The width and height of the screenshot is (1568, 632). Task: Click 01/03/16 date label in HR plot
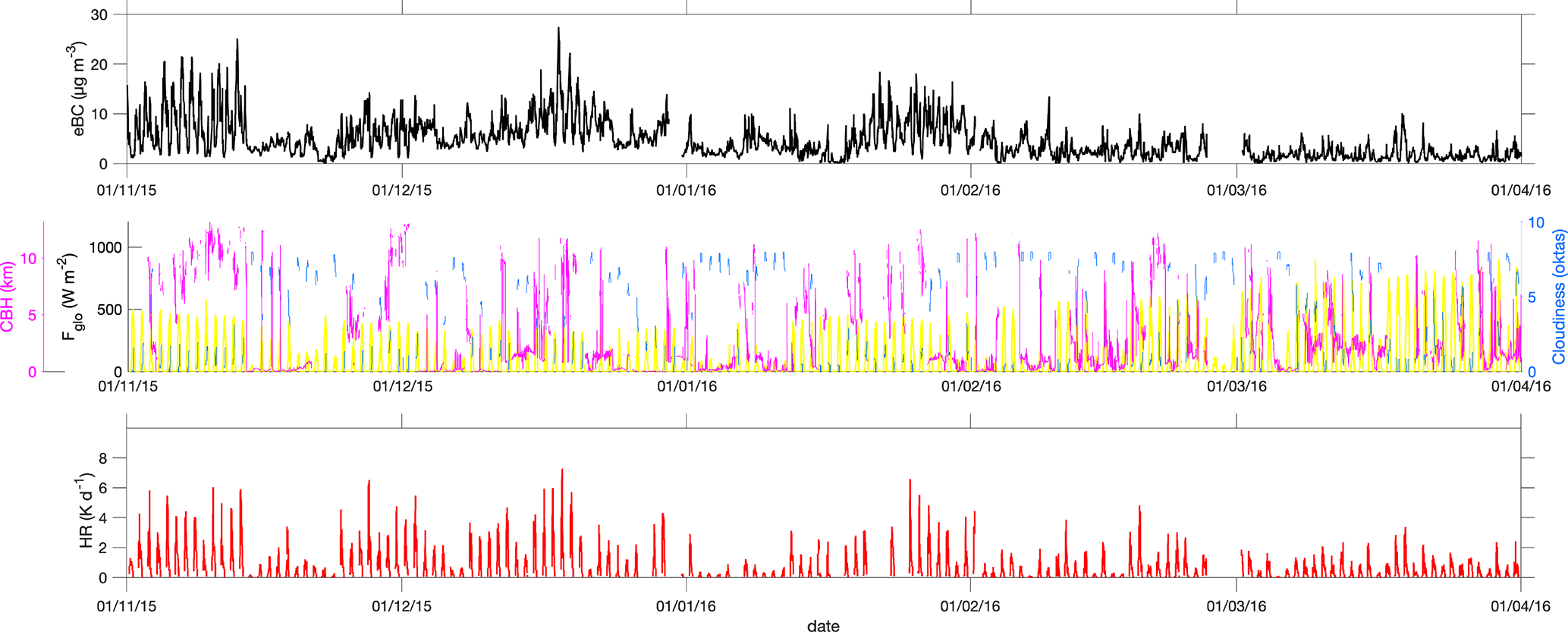1236,605
